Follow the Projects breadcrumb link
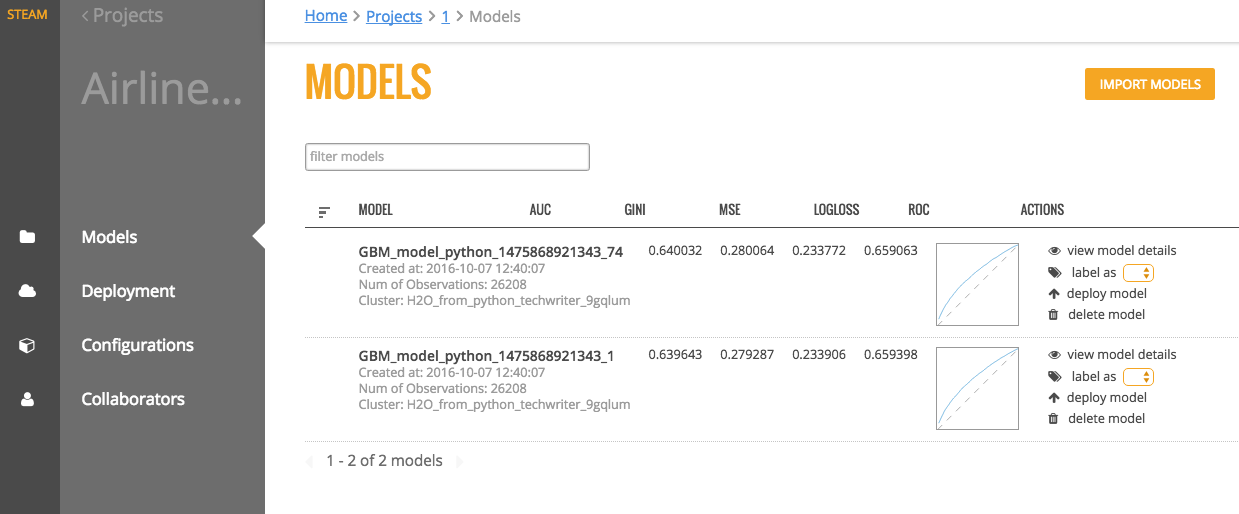Viewport: 1239px width, 514px height. click(x=394, y=16)
